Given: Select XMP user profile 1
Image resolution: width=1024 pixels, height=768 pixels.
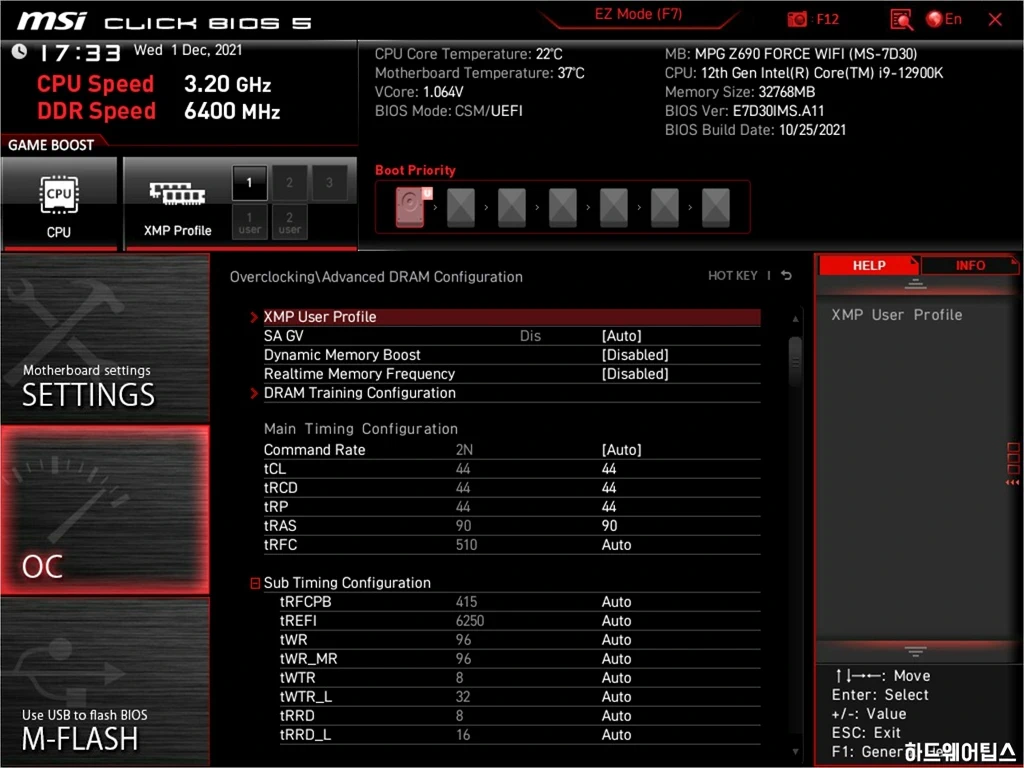Looking at the screenshot, I should pos(249,222).
